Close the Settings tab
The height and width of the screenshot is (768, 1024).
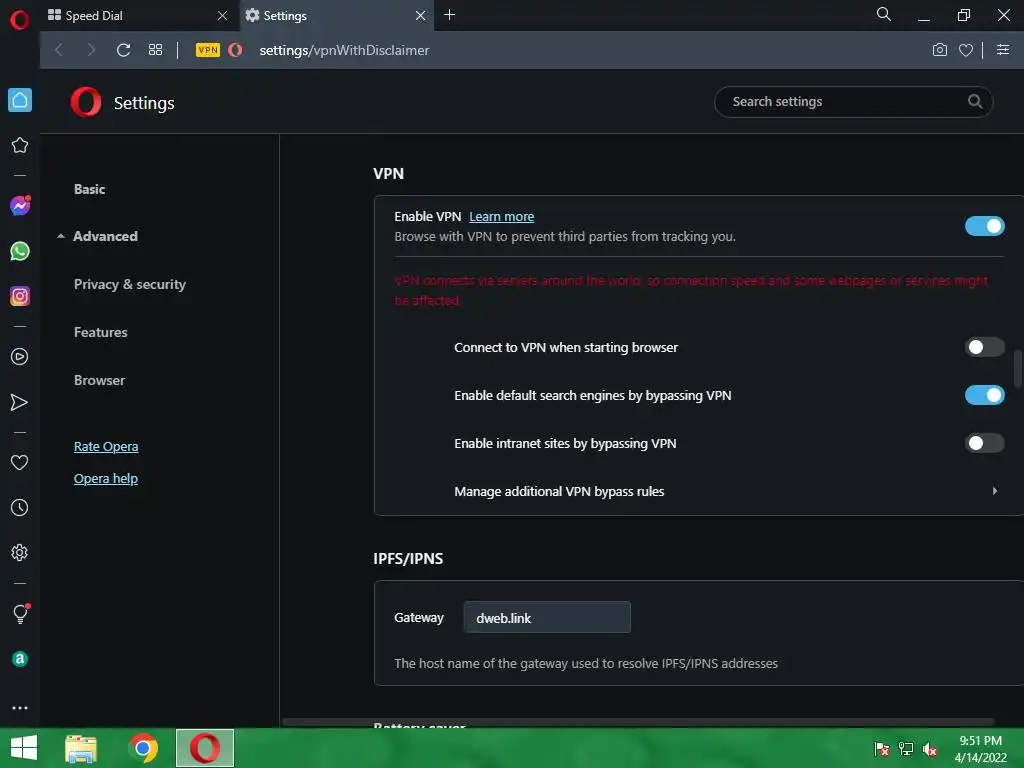(421, 15)
